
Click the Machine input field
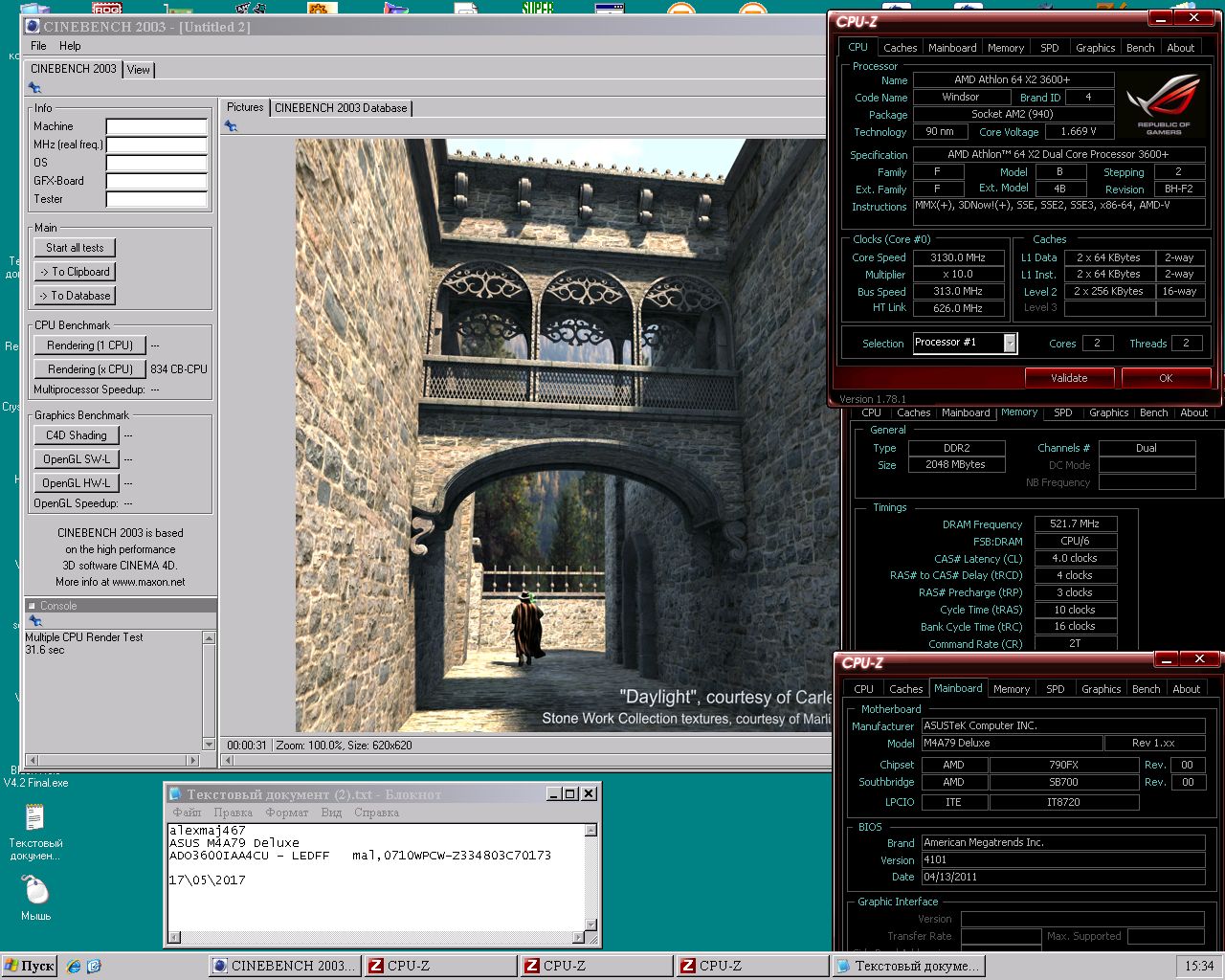coord(157,126)
